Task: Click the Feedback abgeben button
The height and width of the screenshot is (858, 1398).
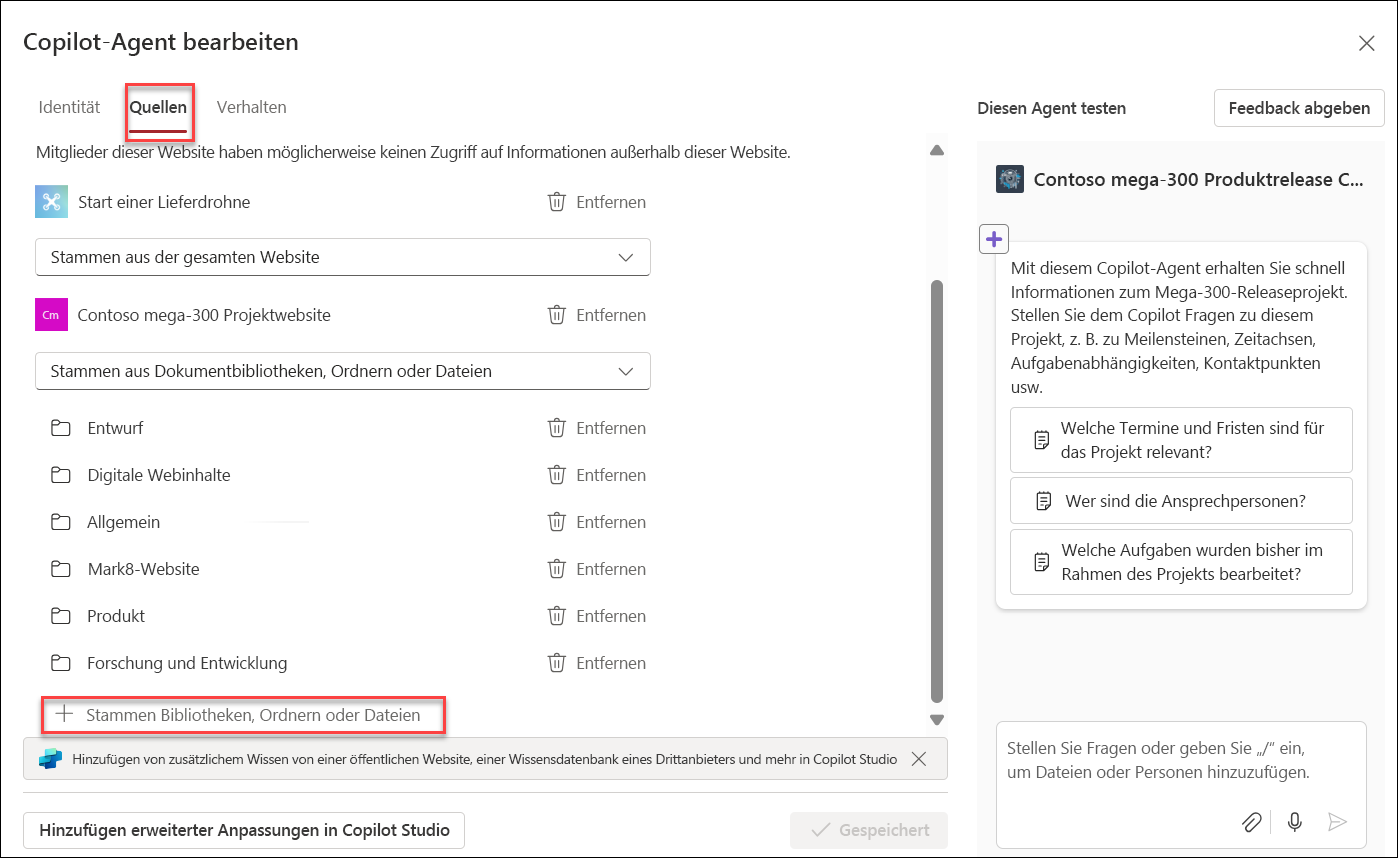Action: coord(1299,108)
